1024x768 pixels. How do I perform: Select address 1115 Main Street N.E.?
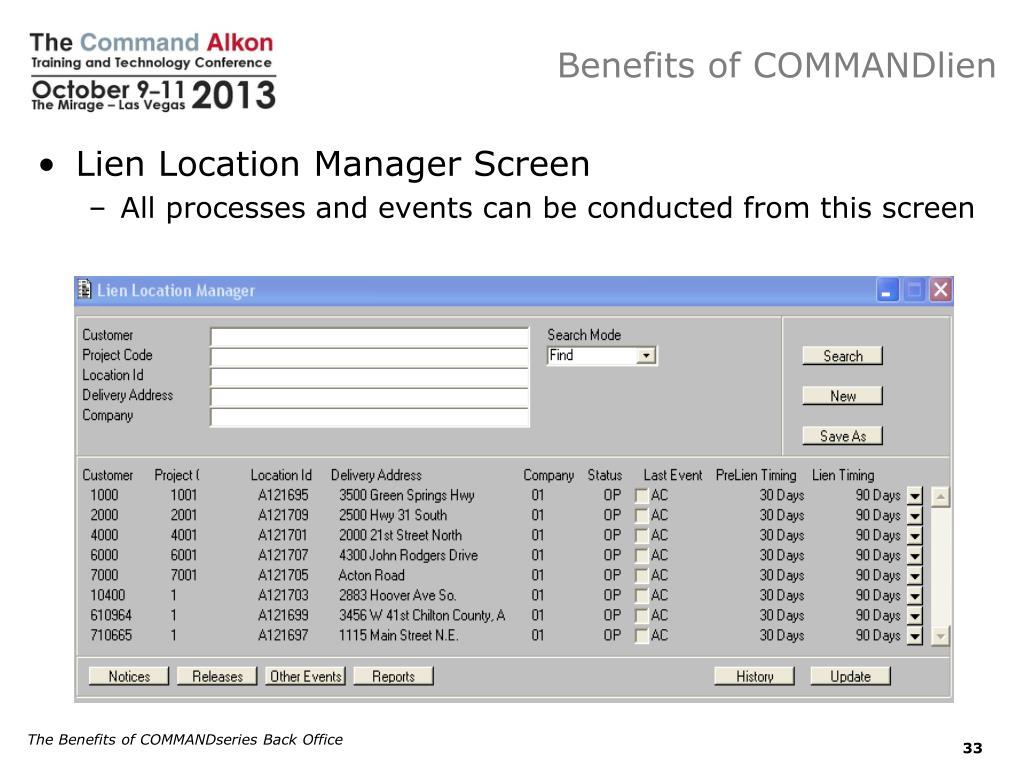398,635
